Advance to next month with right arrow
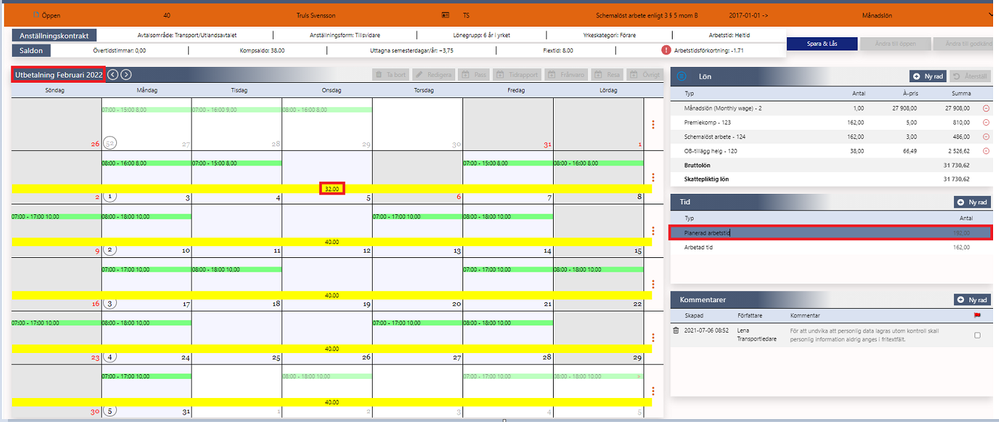 coord(126,75)
